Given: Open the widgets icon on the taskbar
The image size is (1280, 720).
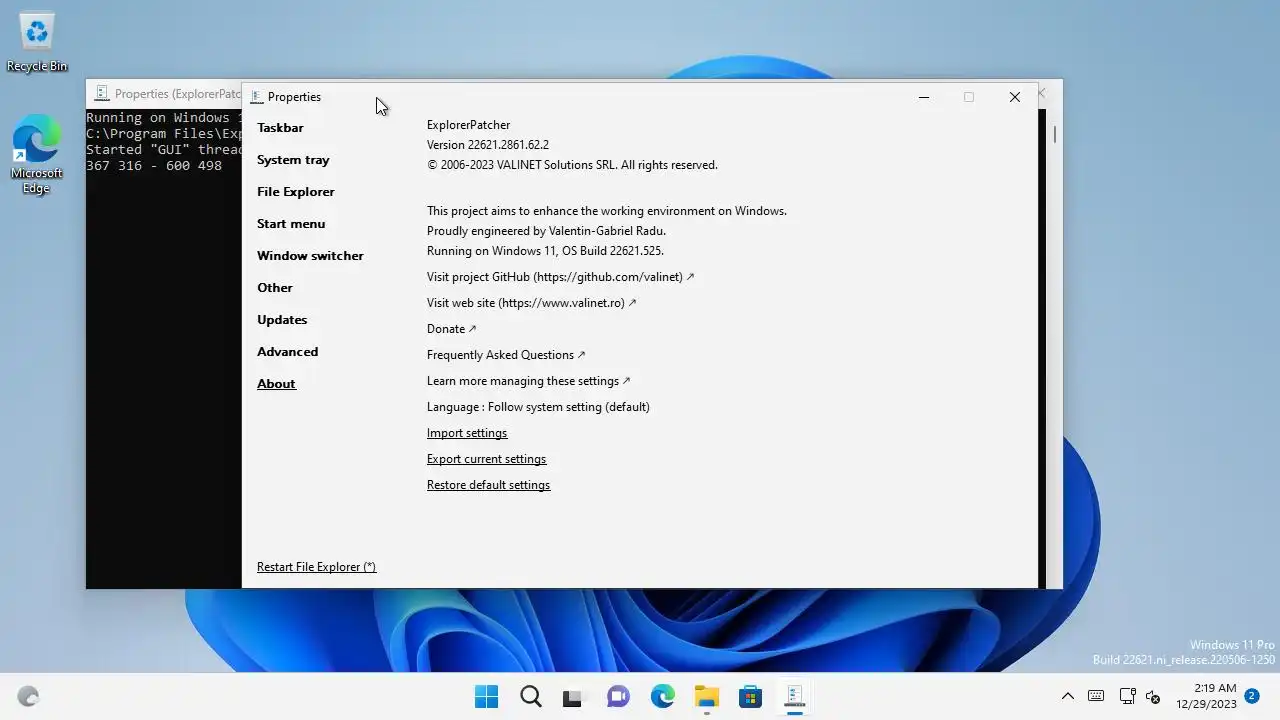Looking at the screenshot, I should (28, 697).
